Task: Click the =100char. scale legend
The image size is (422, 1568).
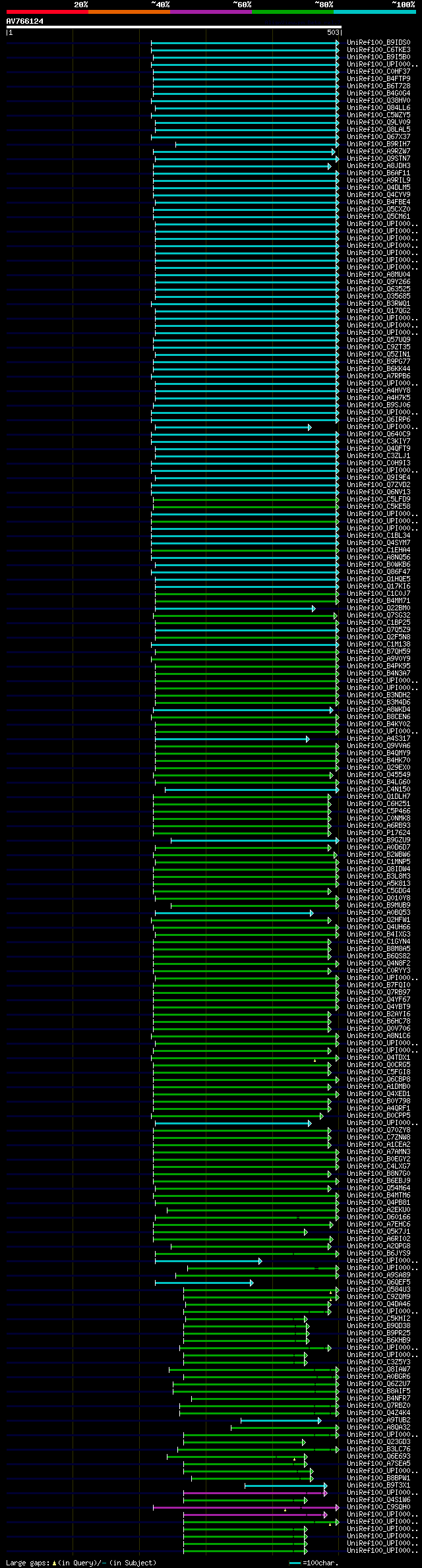Action: click(x=314, y=1562)
